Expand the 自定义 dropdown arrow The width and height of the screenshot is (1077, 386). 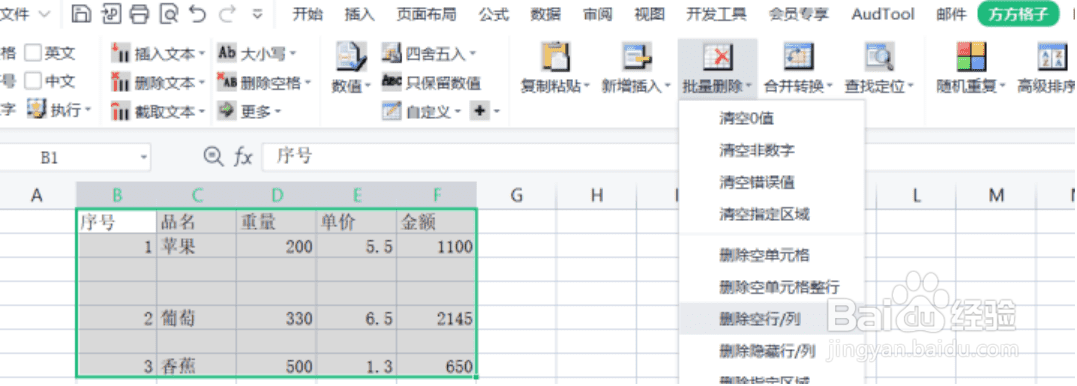[x=457, y=111]
